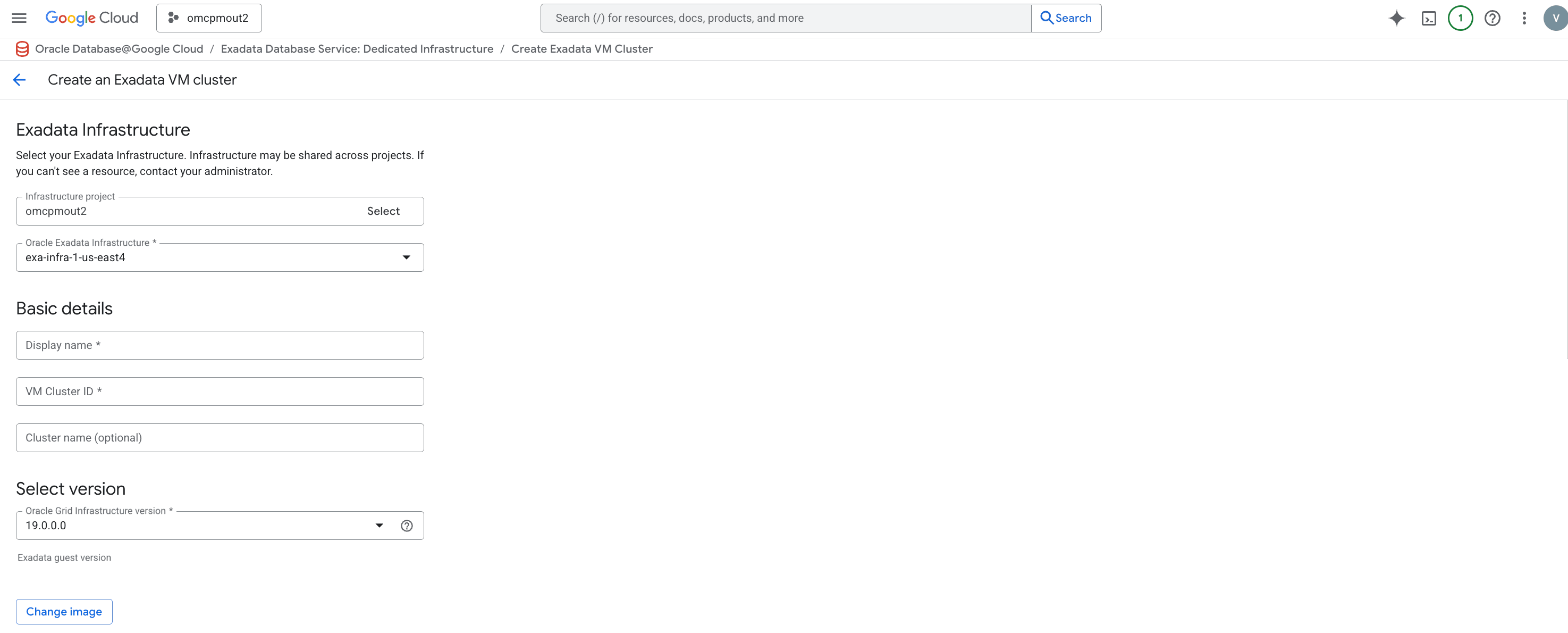Go back using the back arrow
The width and height of the screenshot is (1568, 633).
(x=20, y=79)
